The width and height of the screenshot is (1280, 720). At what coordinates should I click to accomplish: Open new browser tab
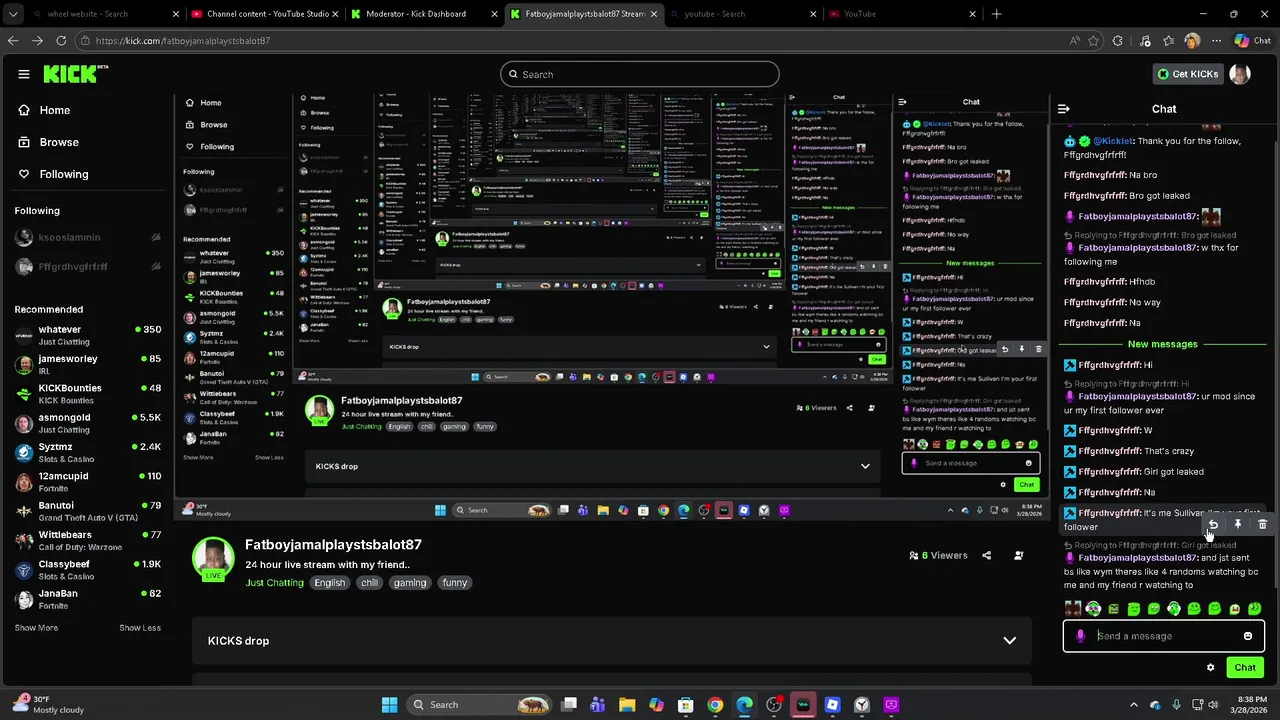[996, 14]
